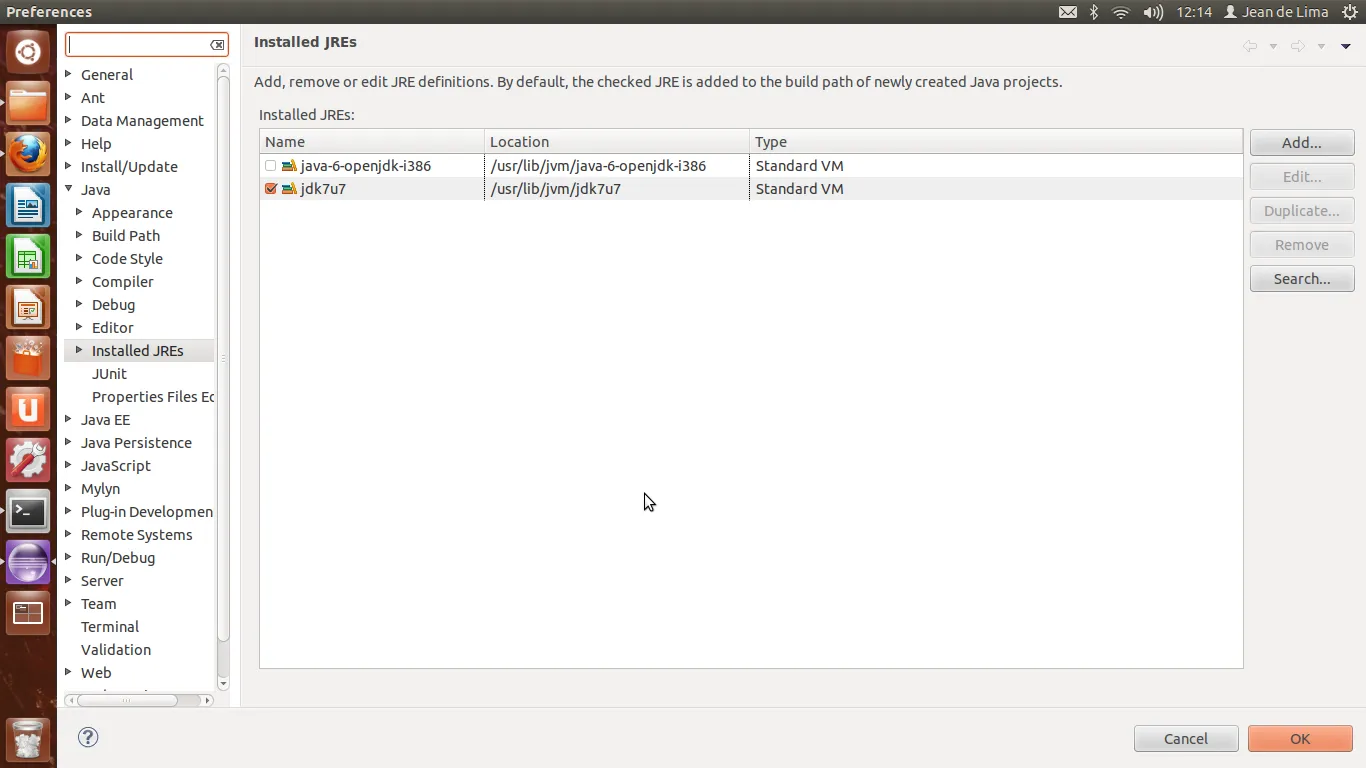Switch to Eclipse in the dock
The width and height of the screenshot is (1366, 768).
click(28, 564)
